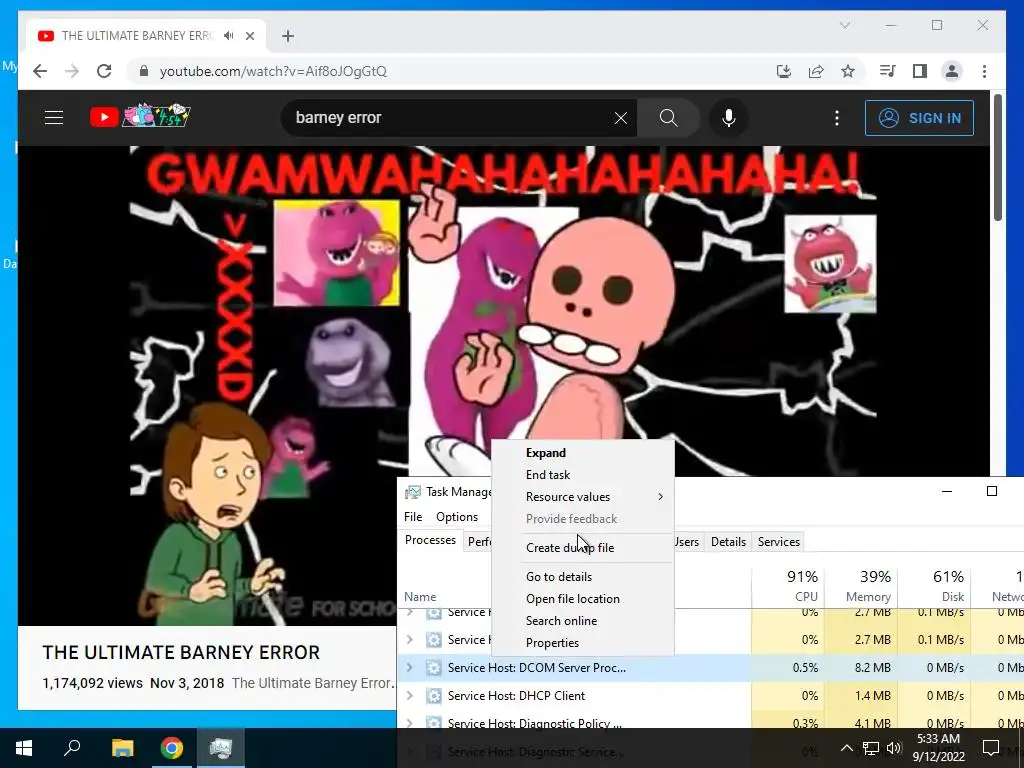Screen dimensions: 1024x768
Task: Open Task Manager Options menu
Action: pos(456,517)
